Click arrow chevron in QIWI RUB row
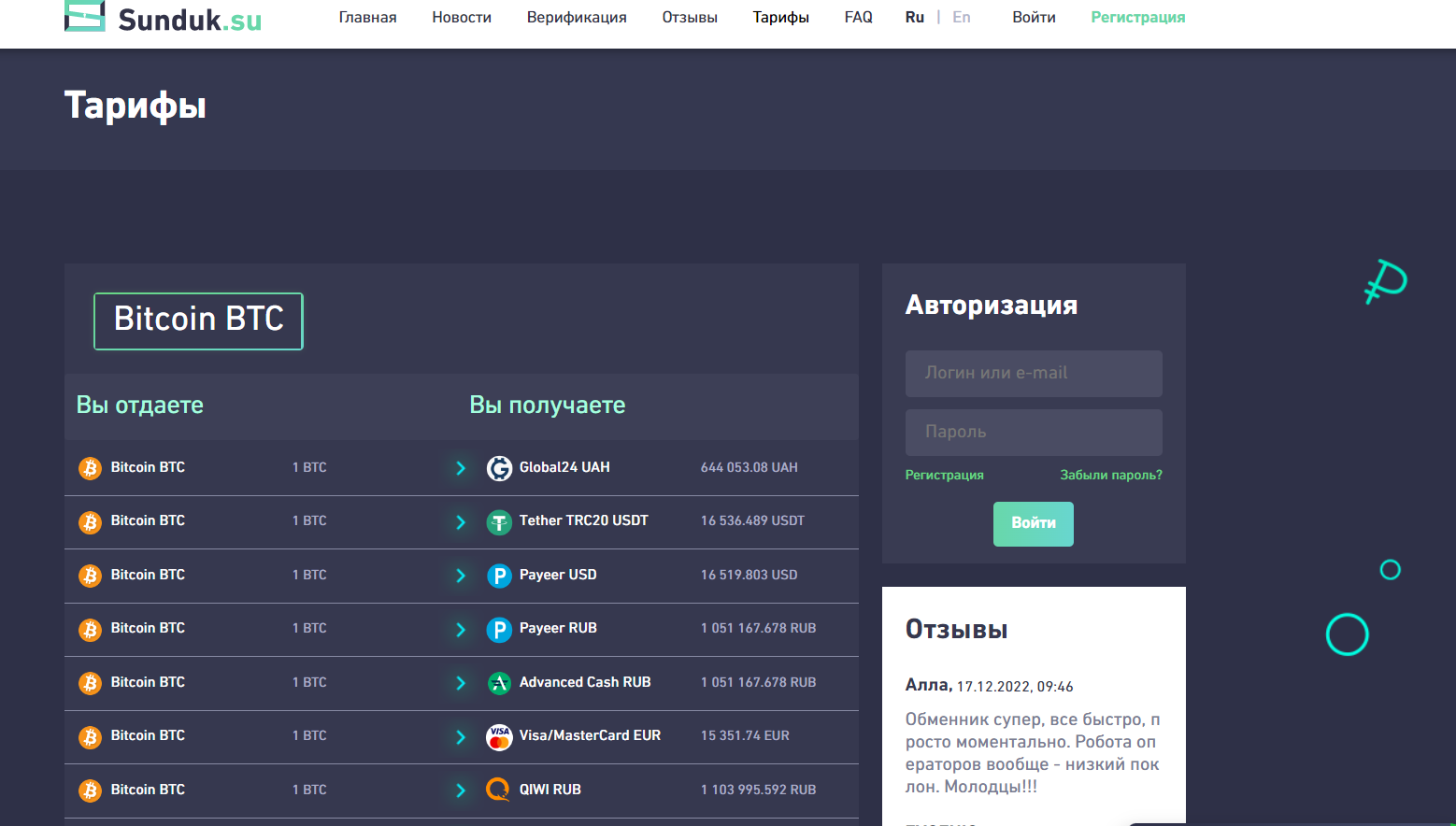The height and width of the screenshot is (826, 1456). click(461, 790)
